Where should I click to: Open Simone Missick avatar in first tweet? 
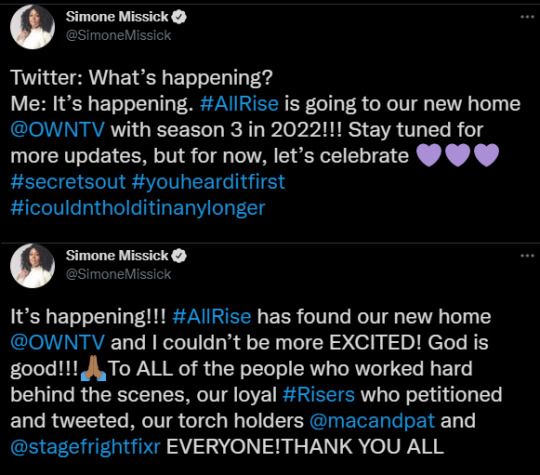(32, 27)
